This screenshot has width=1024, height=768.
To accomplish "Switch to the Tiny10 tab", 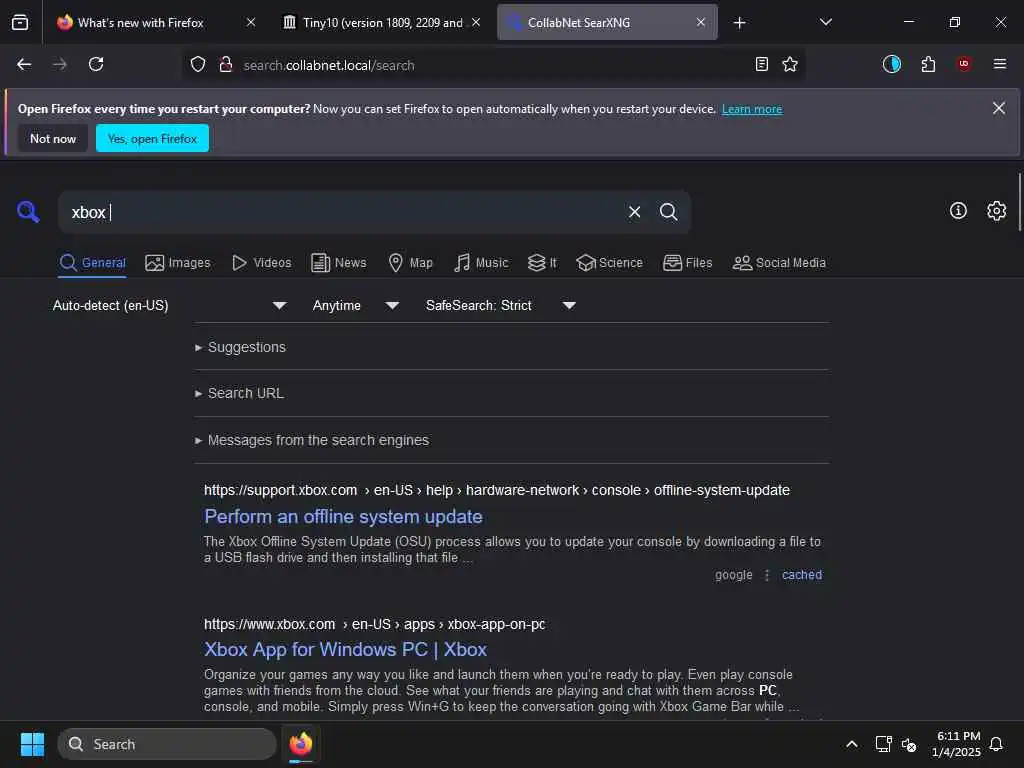I will [x=383, y=23].
